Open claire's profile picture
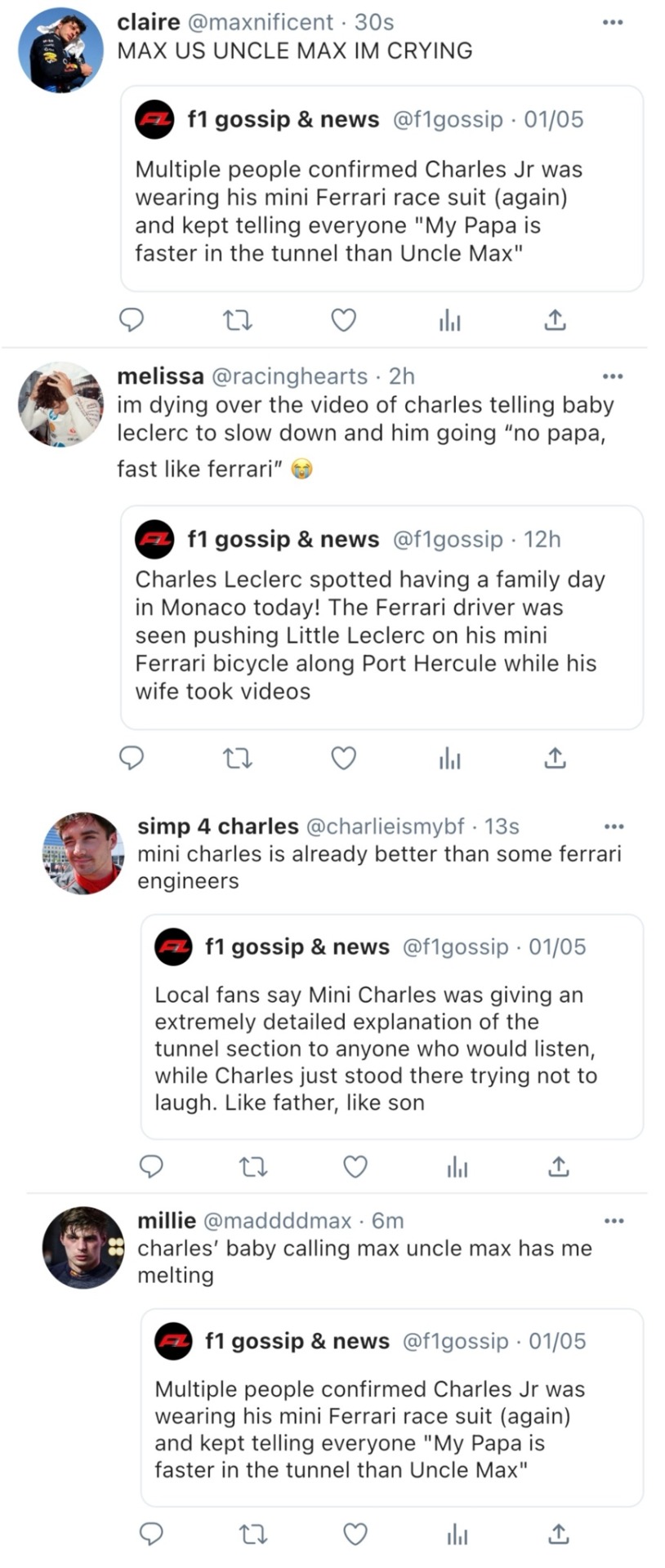The image size is (665, 1568). (60, 50)
